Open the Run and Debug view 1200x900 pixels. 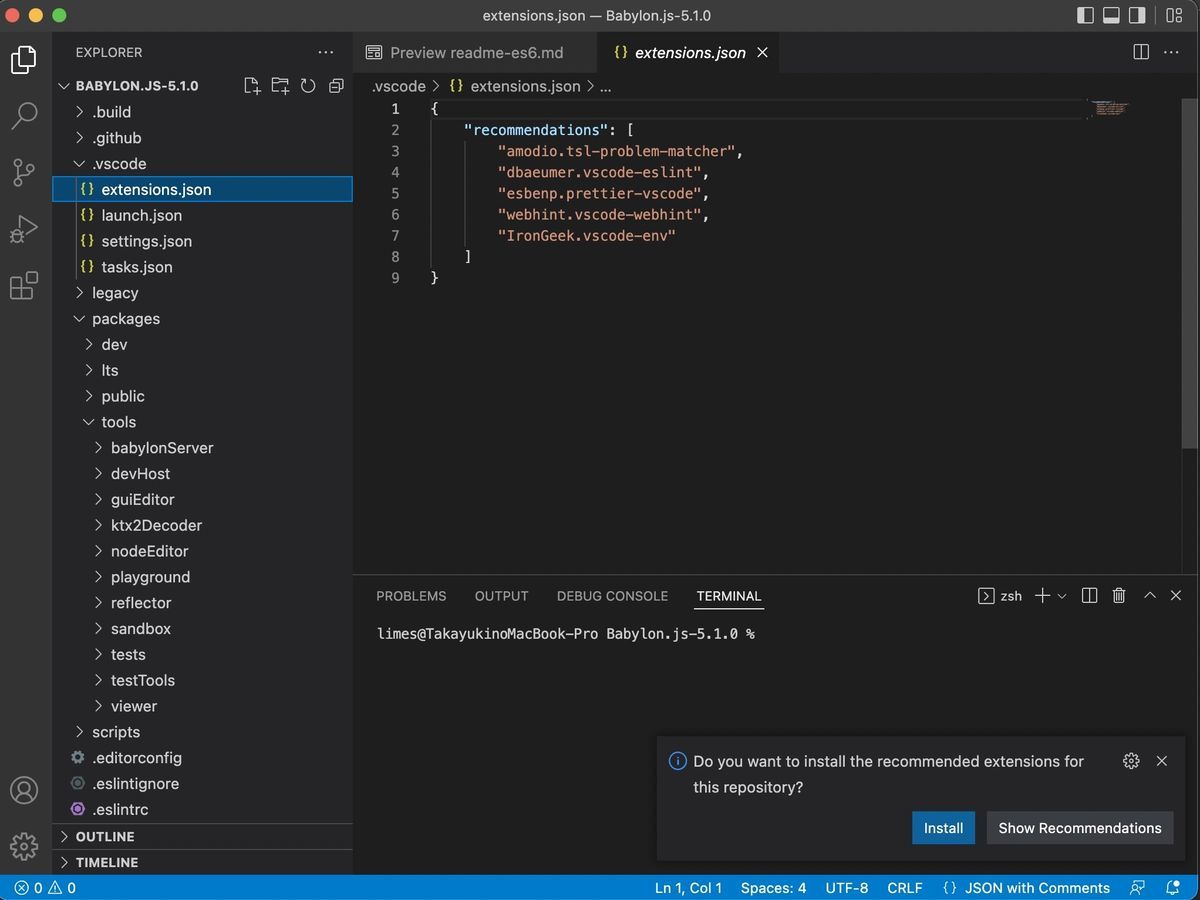click(24, 228)
